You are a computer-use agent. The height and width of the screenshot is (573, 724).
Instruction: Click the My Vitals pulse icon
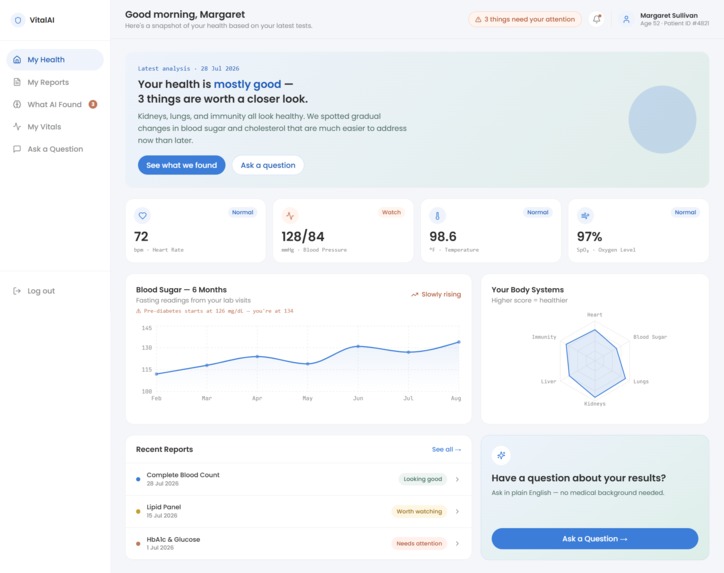(17, 127)
